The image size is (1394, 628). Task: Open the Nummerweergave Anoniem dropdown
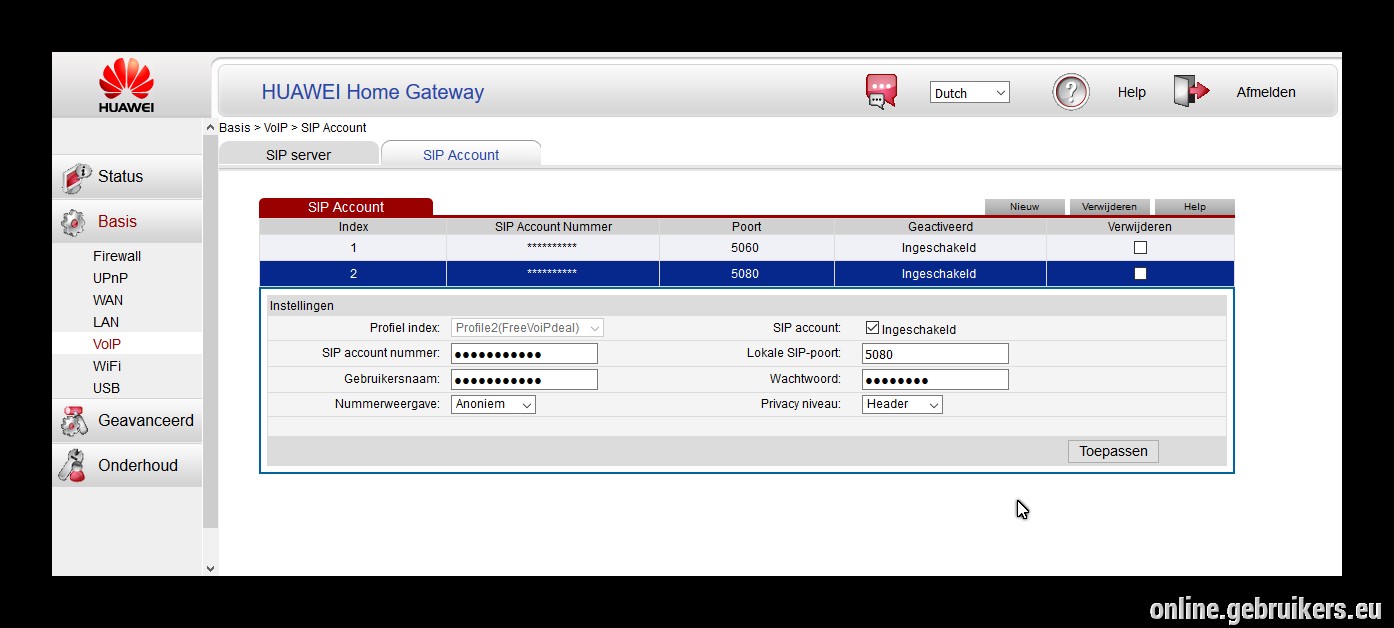493,404
